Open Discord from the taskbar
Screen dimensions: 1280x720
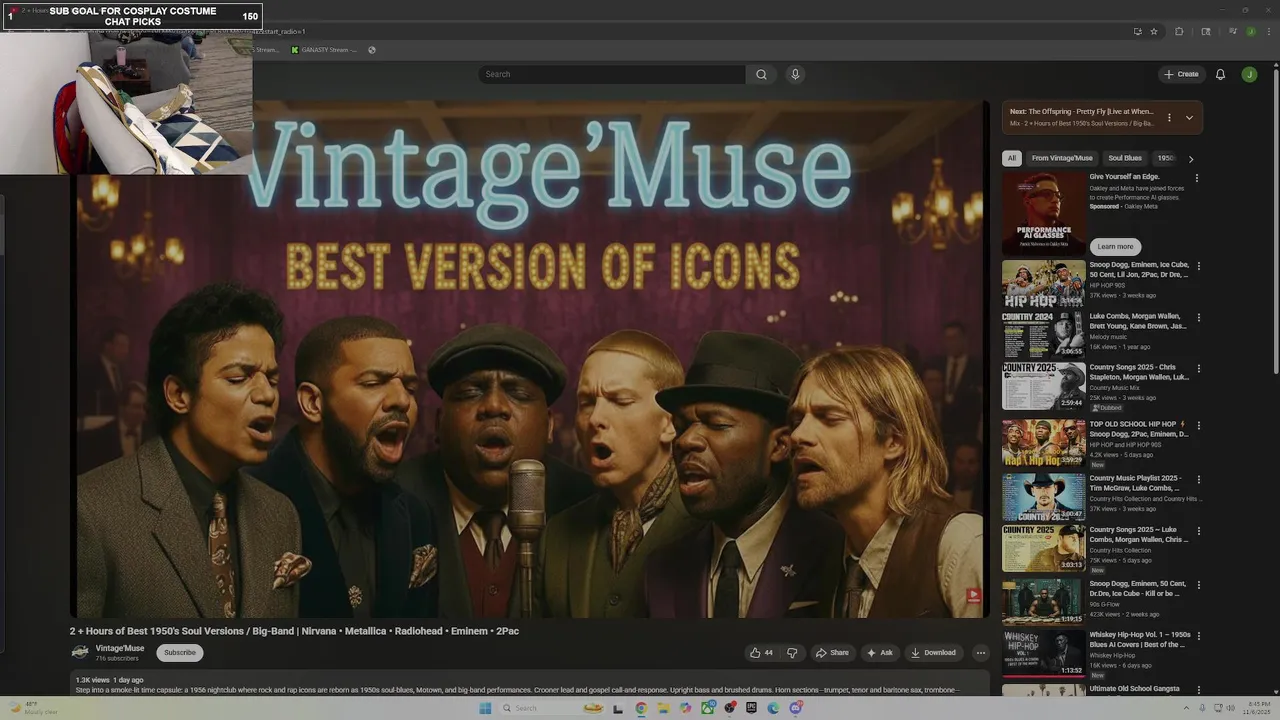795,708
